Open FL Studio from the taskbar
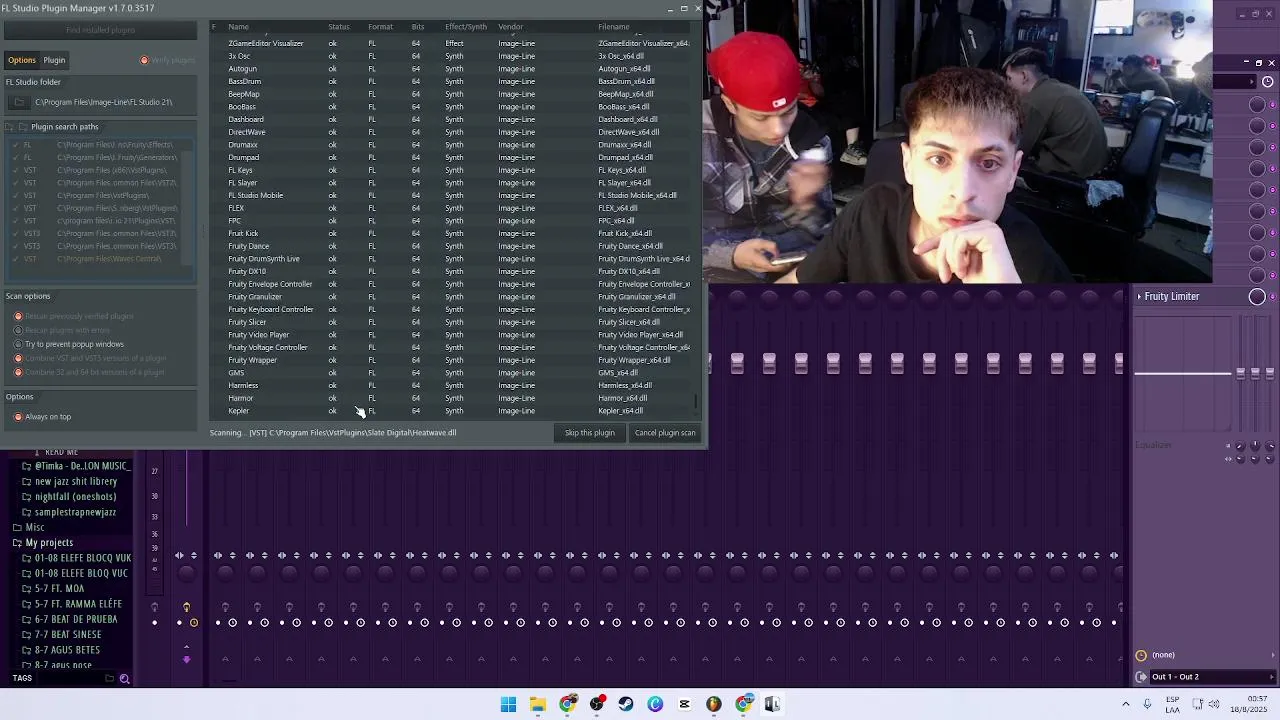This screenshot has height=720, width=1280. [x=713, y=704]
